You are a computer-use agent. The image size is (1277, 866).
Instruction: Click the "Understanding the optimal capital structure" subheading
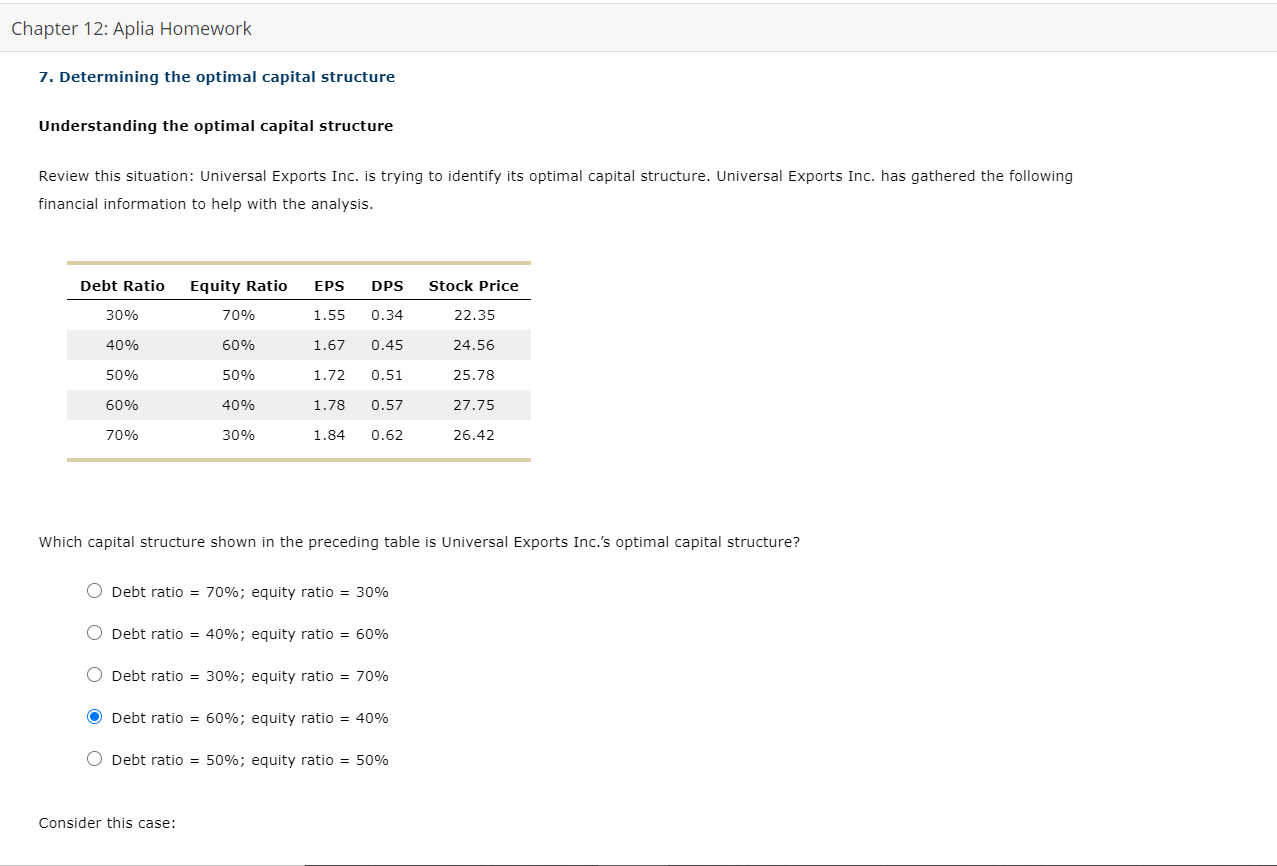pyautogui.click(x=215, y=125)
